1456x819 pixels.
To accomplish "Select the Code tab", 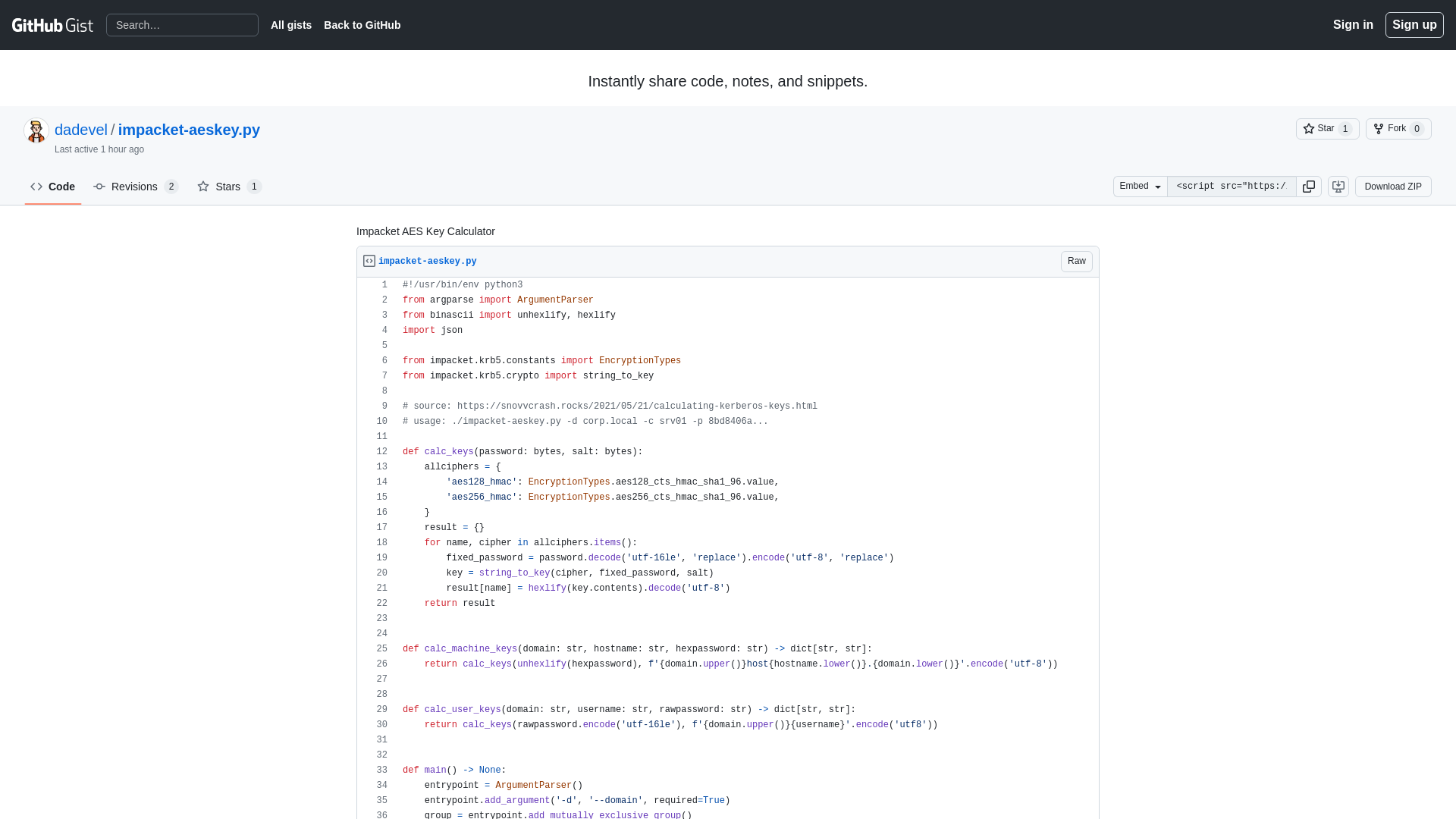I will pos(53,186).
